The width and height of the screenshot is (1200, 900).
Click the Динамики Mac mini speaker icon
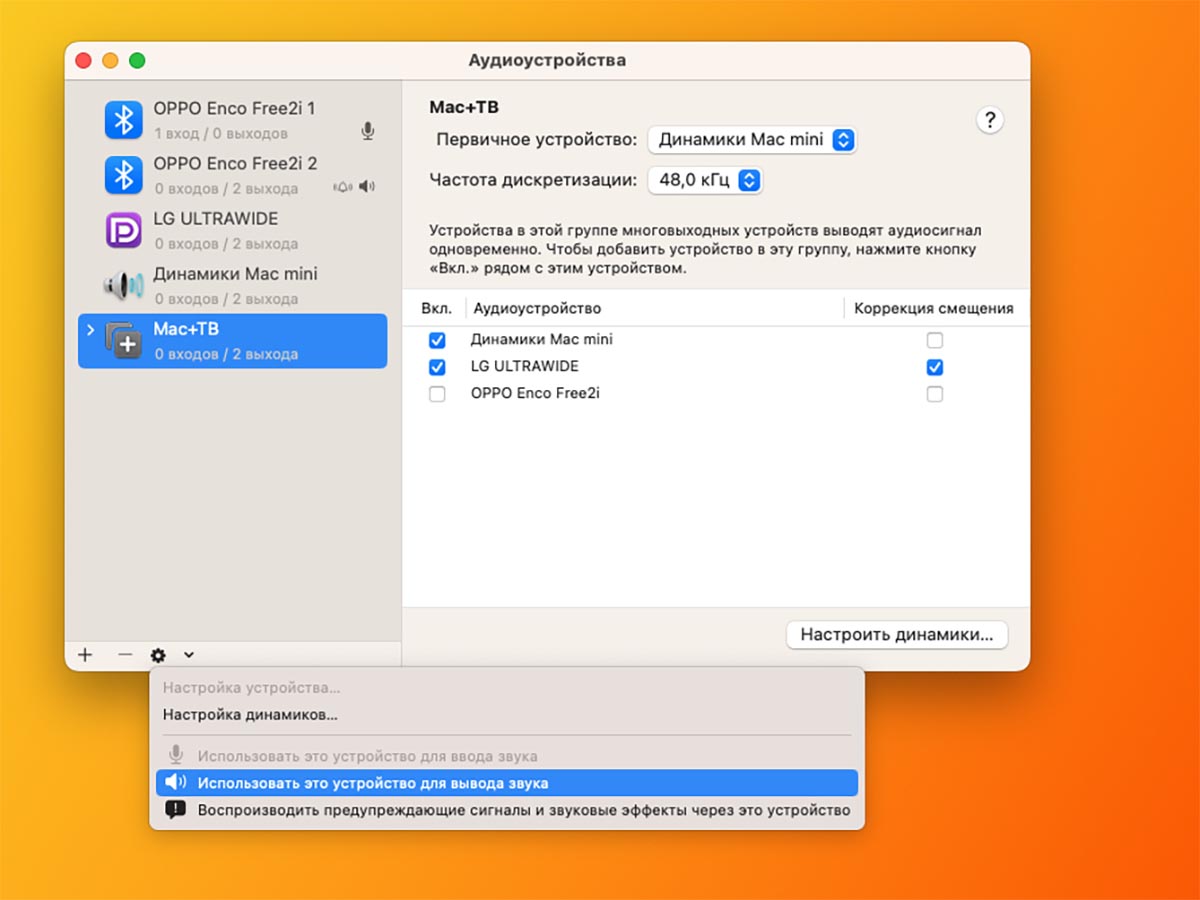point(124,286)
